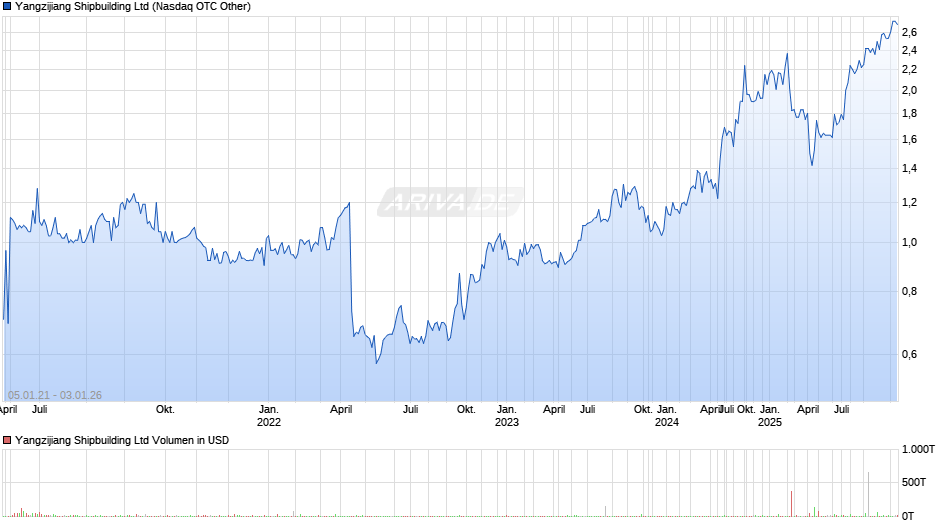Click the 'Jan.' label above 2025
This screenshot has width=940, height=526.
(x=770, y=409)
